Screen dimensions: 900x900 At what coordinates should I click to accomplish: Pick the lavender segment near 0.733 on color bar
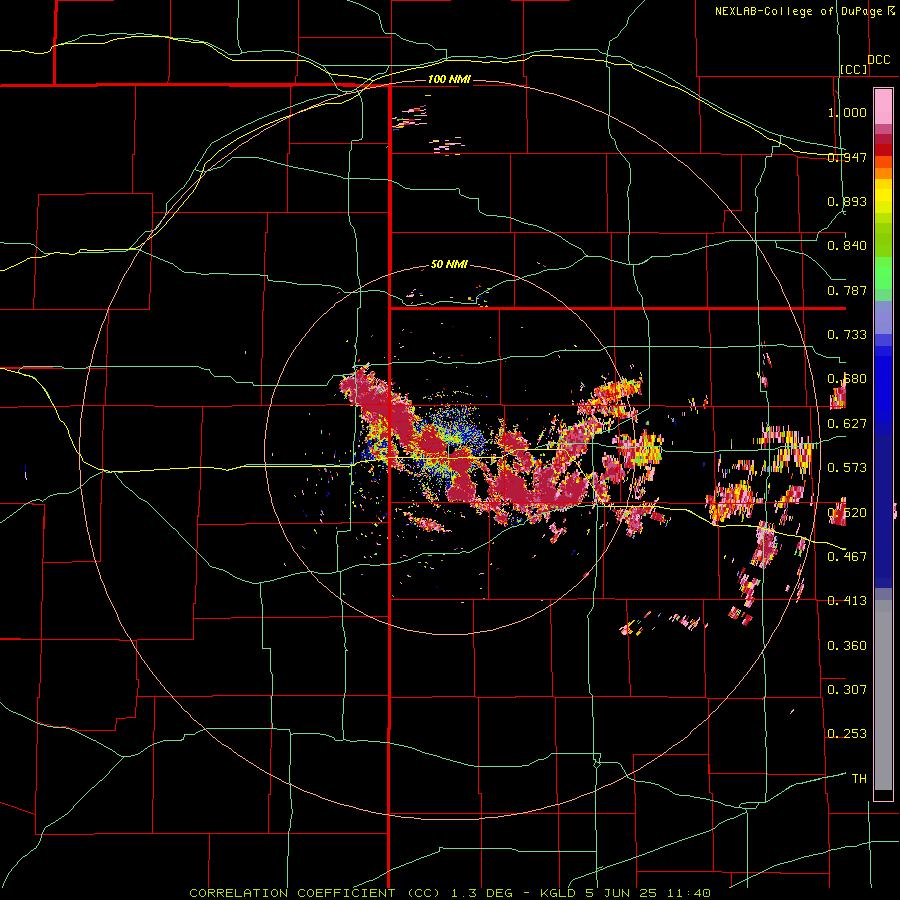coord(883,318)
